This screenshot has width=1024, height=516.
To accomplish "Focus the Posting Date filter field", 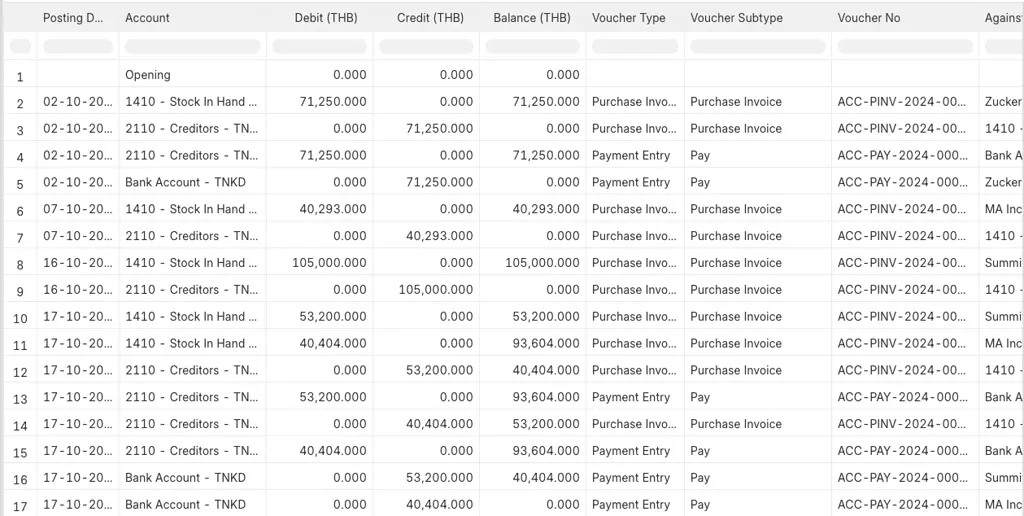I will coord(78,46).
